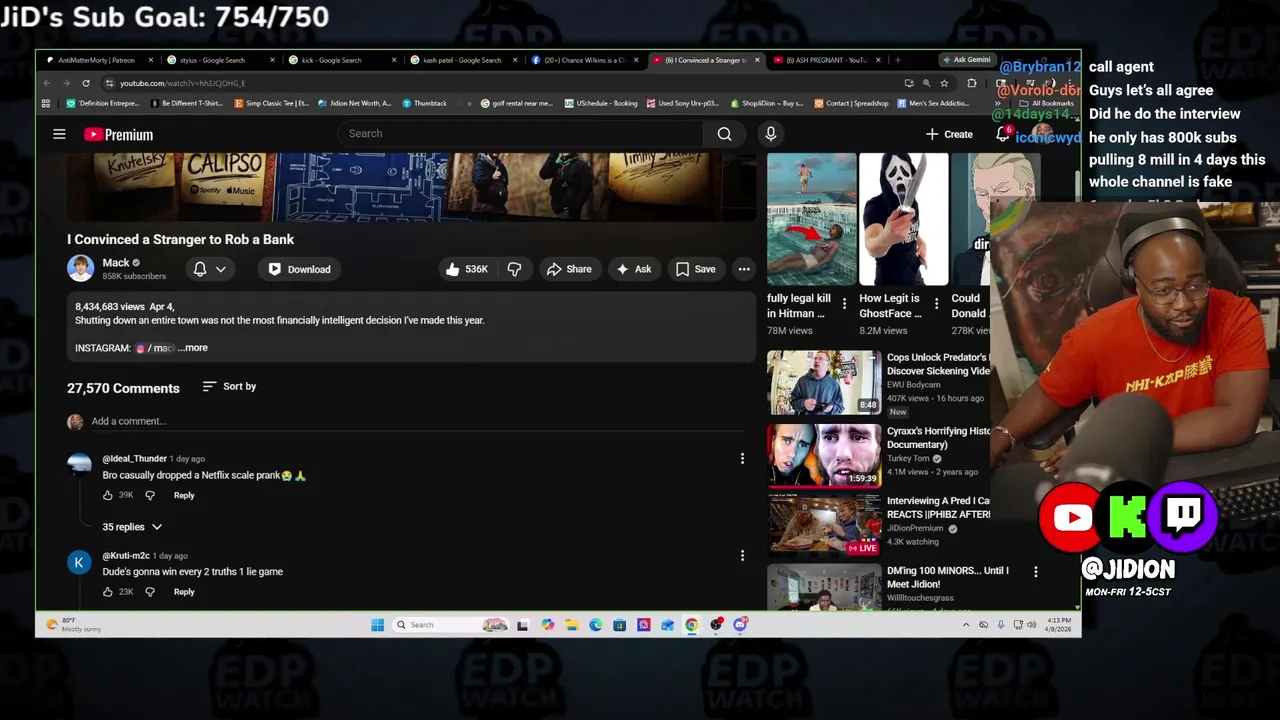
Task: Open Google Chrome from the taskbar
Action: [x=691, y=625]
